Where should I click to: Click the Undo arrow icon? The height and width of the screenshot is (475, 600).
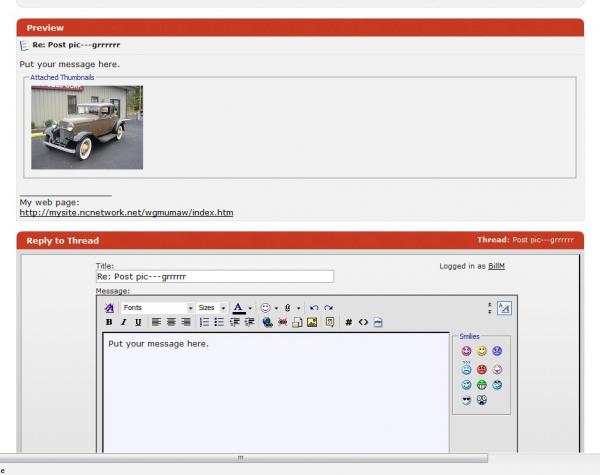315,308
